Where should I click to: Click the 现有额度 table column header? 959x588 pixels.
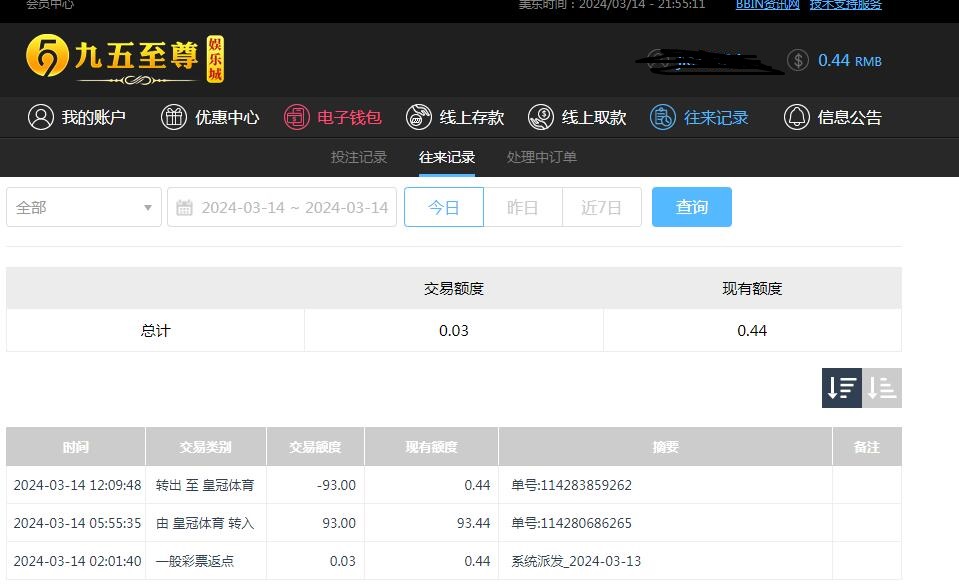(431, 447)
